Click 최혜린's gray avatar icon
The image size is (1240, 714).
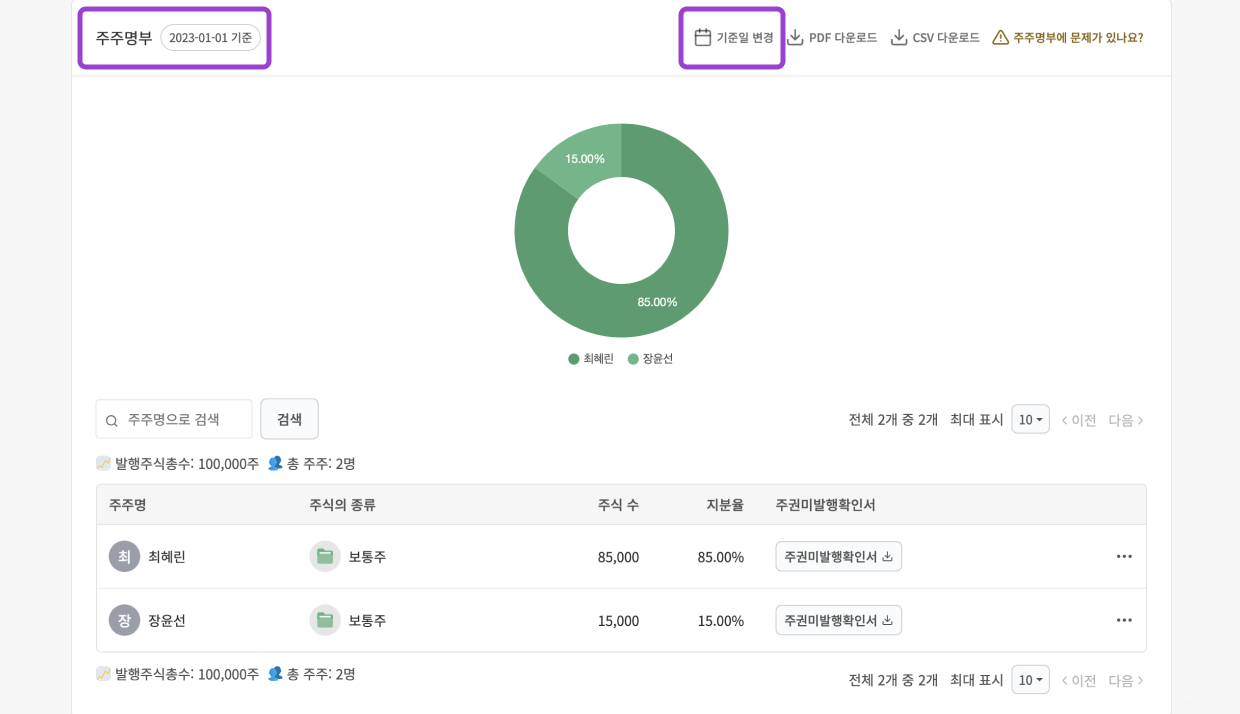tap(124, 556)
